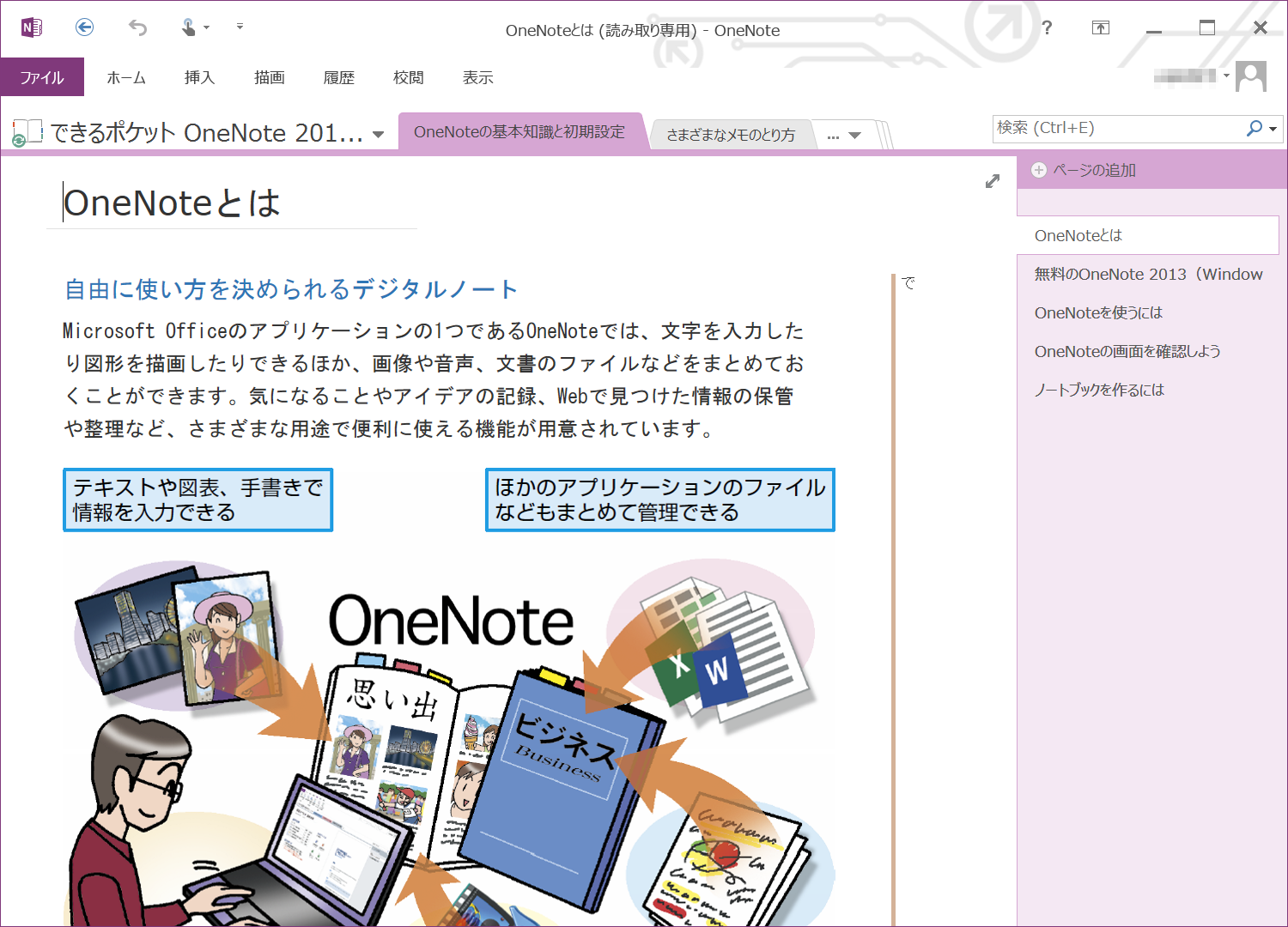
Task: Open the ファイル tab
Action: [x=42, y=77]
